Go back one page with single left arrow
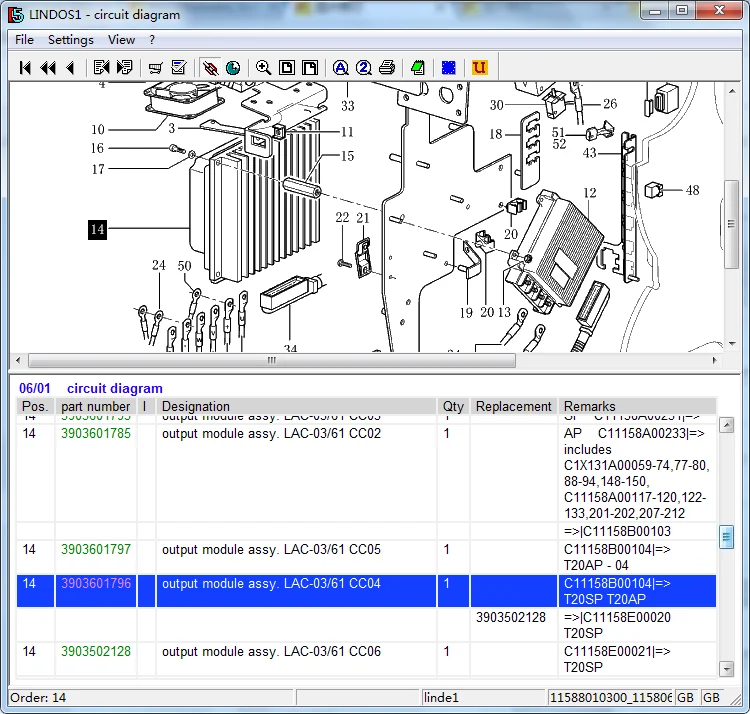Screen dimensions: 750x714 click(x=70, y=68)
